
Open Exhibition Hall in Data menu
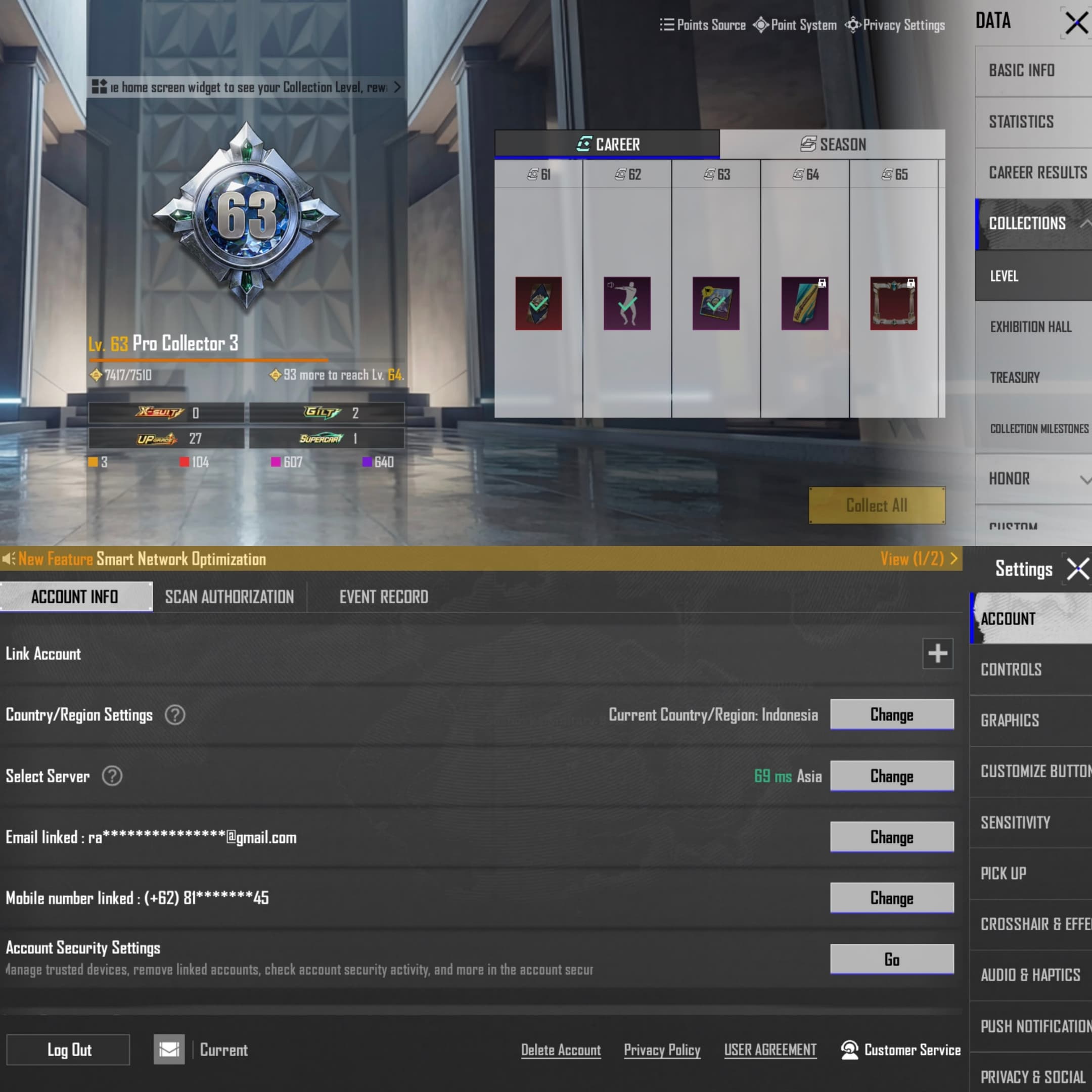point(1034,327)
